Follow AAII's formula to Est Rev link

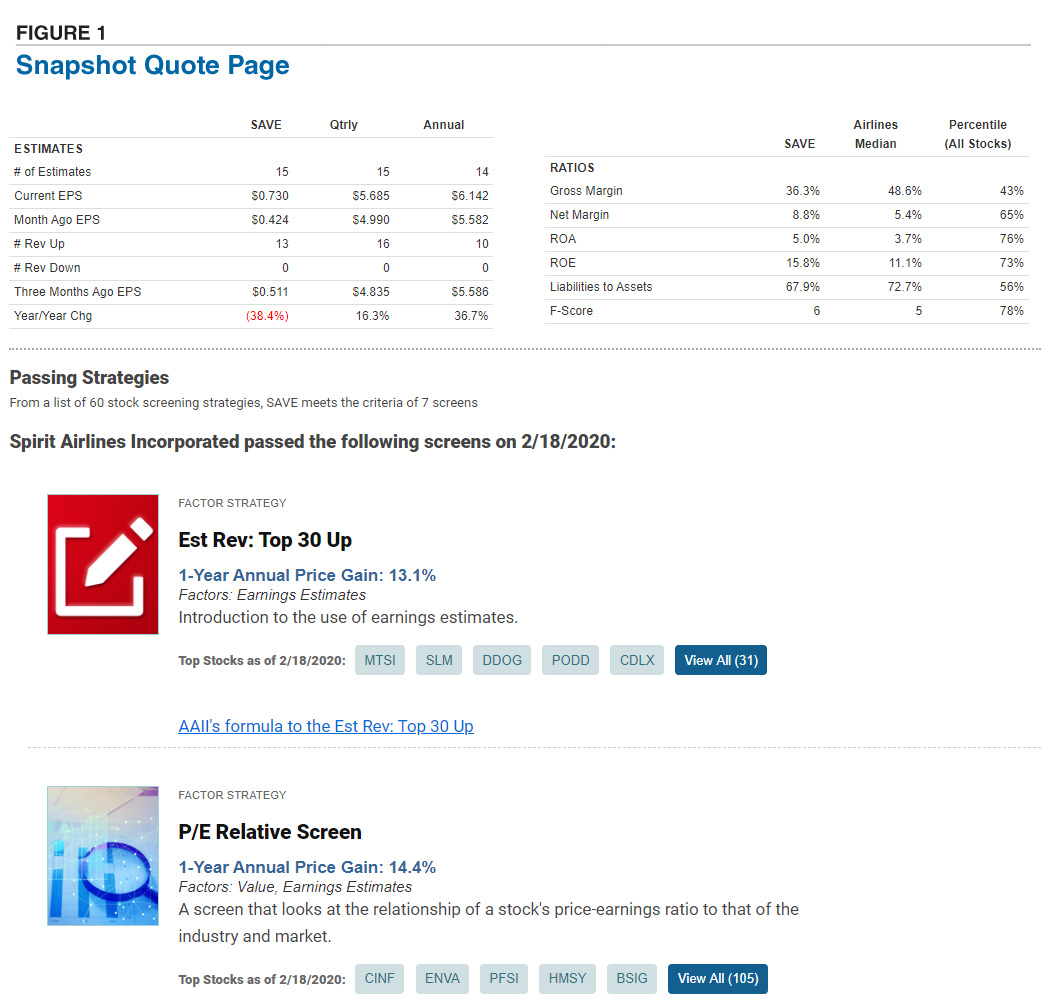point(325,726)
